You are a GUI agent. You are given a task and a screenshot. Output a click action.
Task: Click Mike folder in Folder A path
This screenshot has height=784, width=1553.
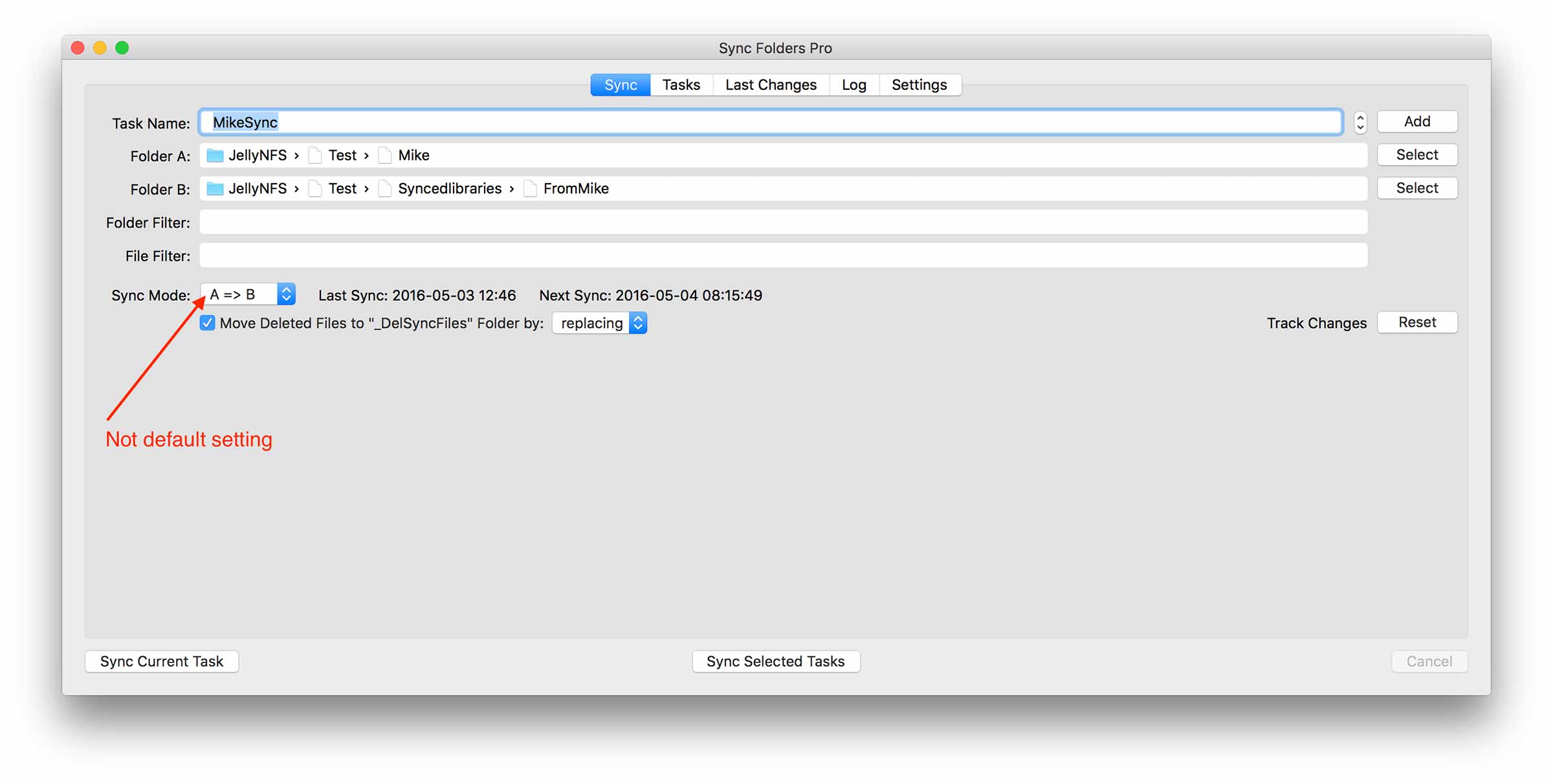point(413,155)
